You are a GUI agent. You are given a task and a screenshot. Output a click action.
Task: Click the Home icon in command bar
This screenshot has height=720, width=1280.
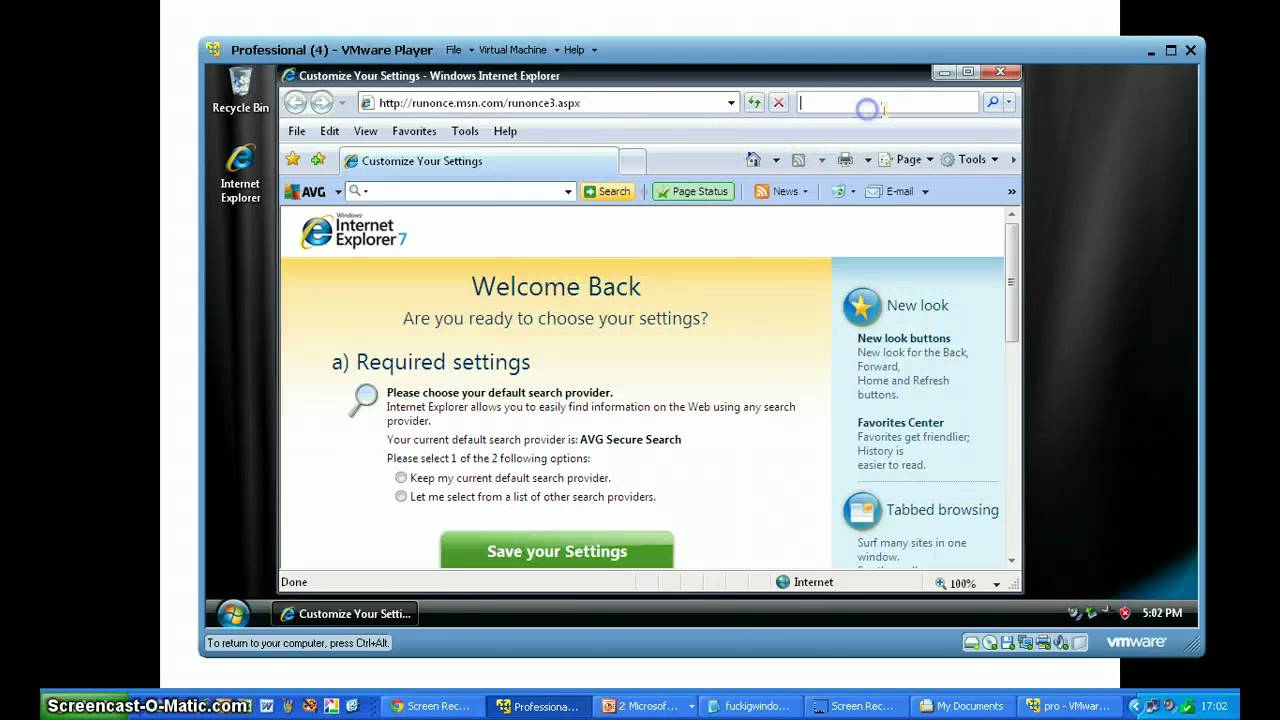(754, 160)
